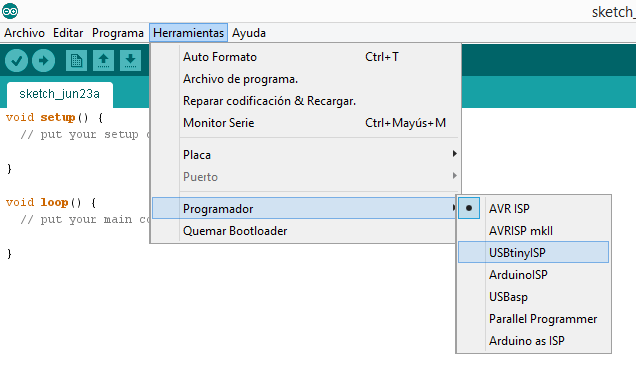Screen dimensions: 637x381
Task: Choose Auto Formato from the menu
Action: (x=306, y=57)
